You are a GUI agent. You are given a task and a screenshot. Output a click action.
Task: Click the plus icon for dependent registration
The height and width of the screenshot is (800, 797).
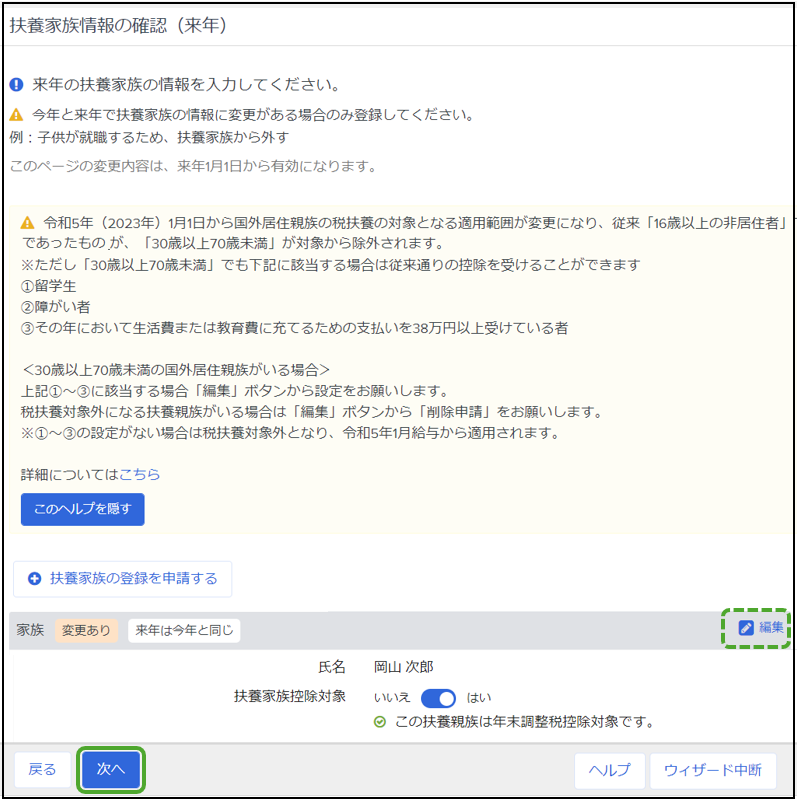click(x=34, y=579)
